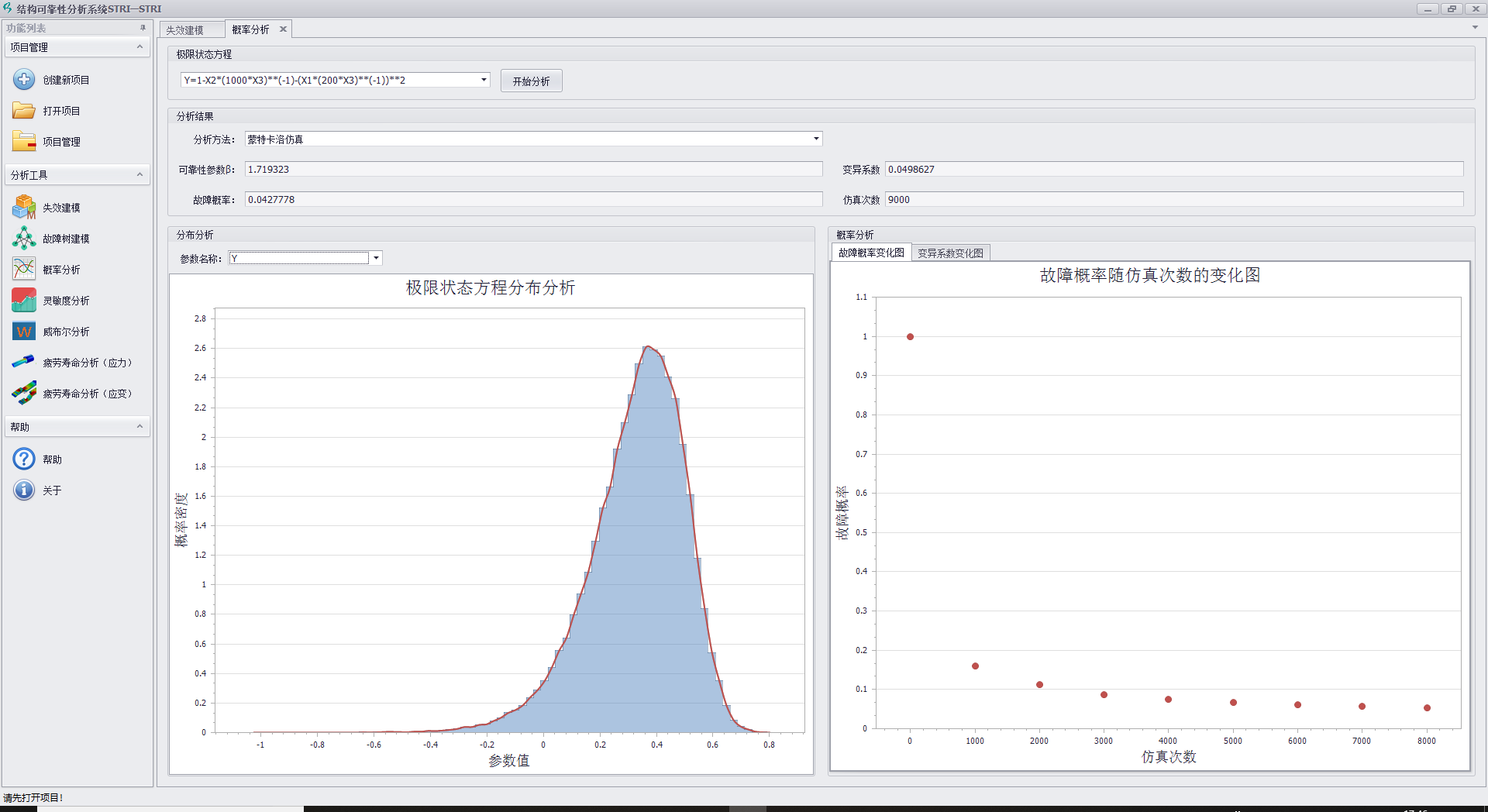
Task: Open 疲劳寿命分析（应力）icon
Action: [x=24, y=363]
